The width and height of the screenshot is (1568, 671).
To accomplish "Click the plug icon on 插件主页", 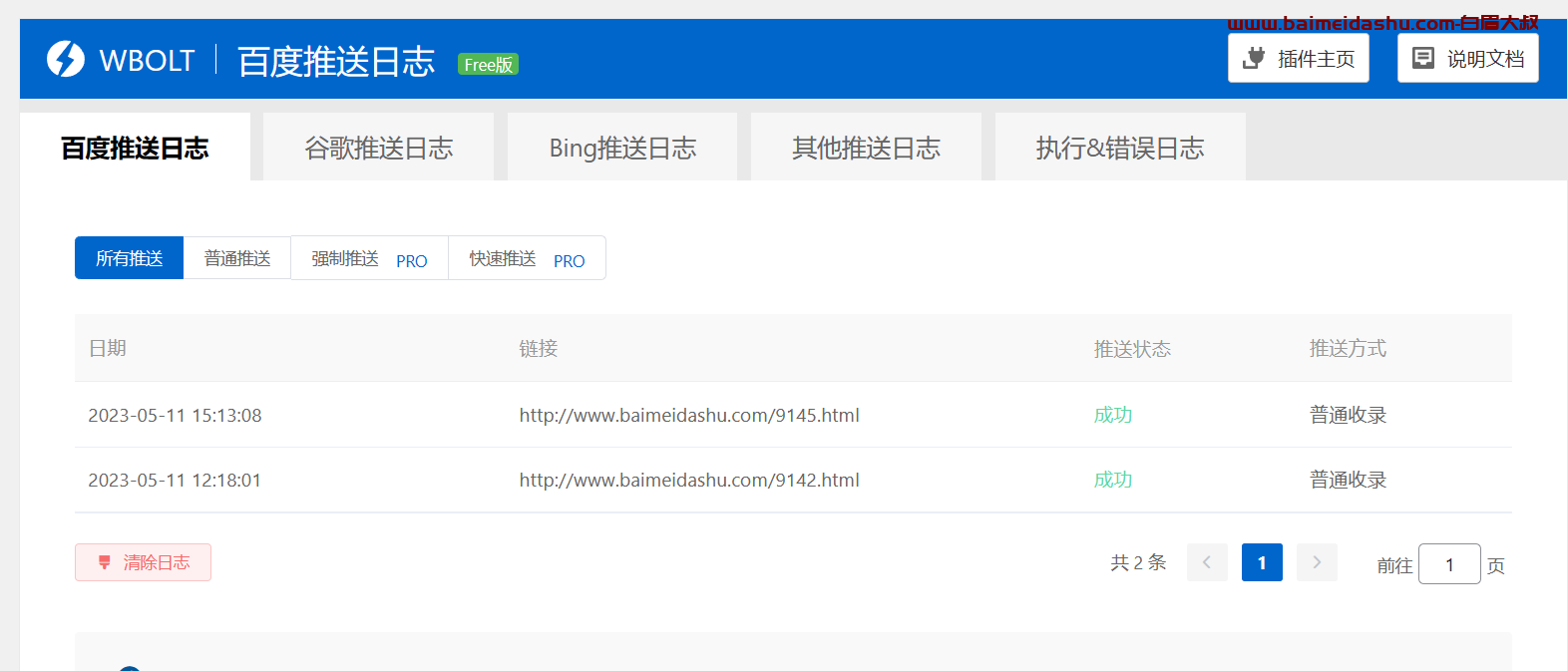I will click(x=1254, y=59).
